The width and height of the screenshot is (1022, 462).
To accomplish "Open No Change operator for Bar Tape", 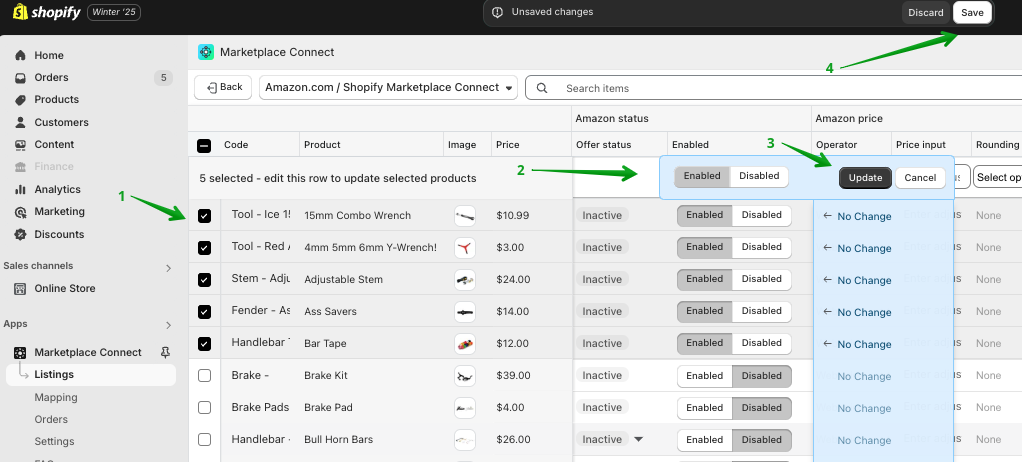I will point(857,344).
